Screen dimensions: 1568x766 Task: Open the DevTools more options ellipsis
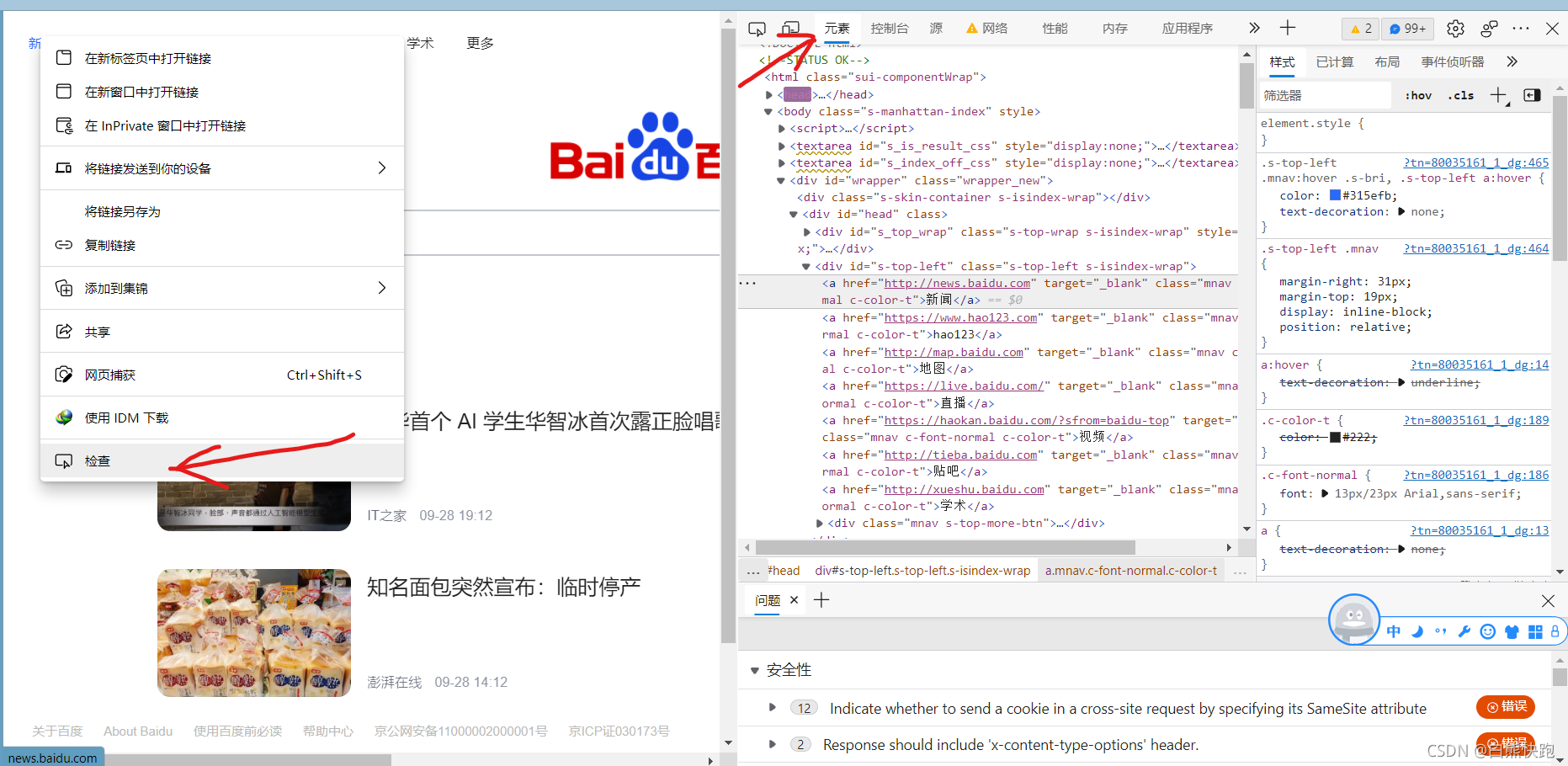[x=1521, y=29]
